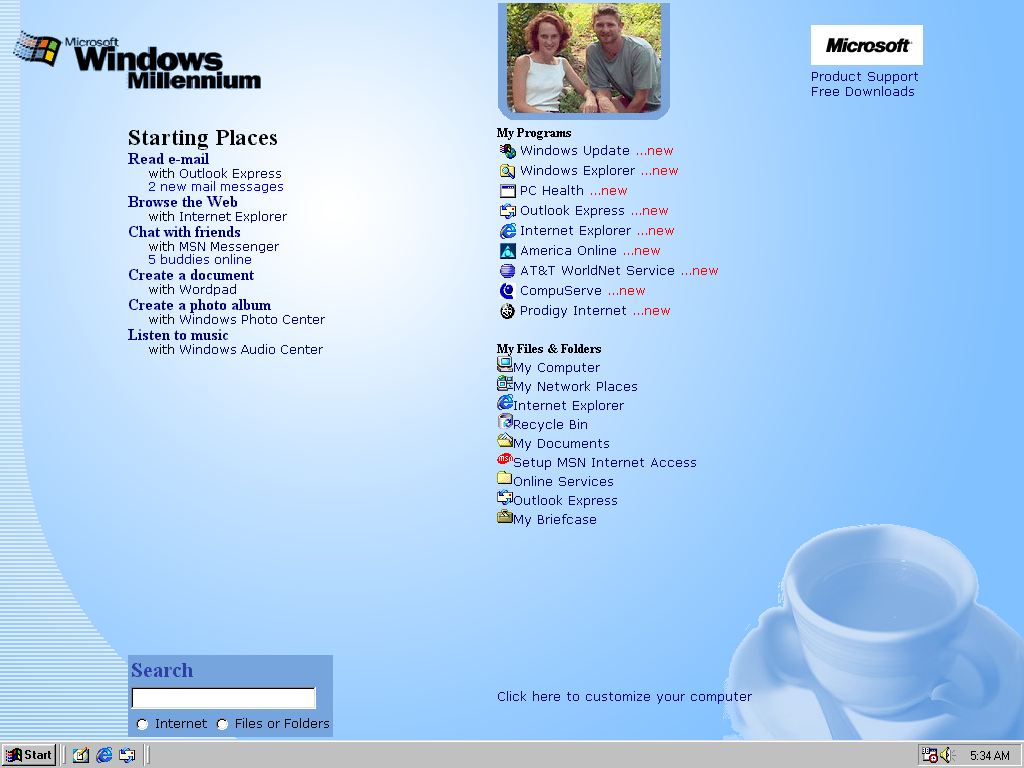Click the Product Support link

(864, 77)
